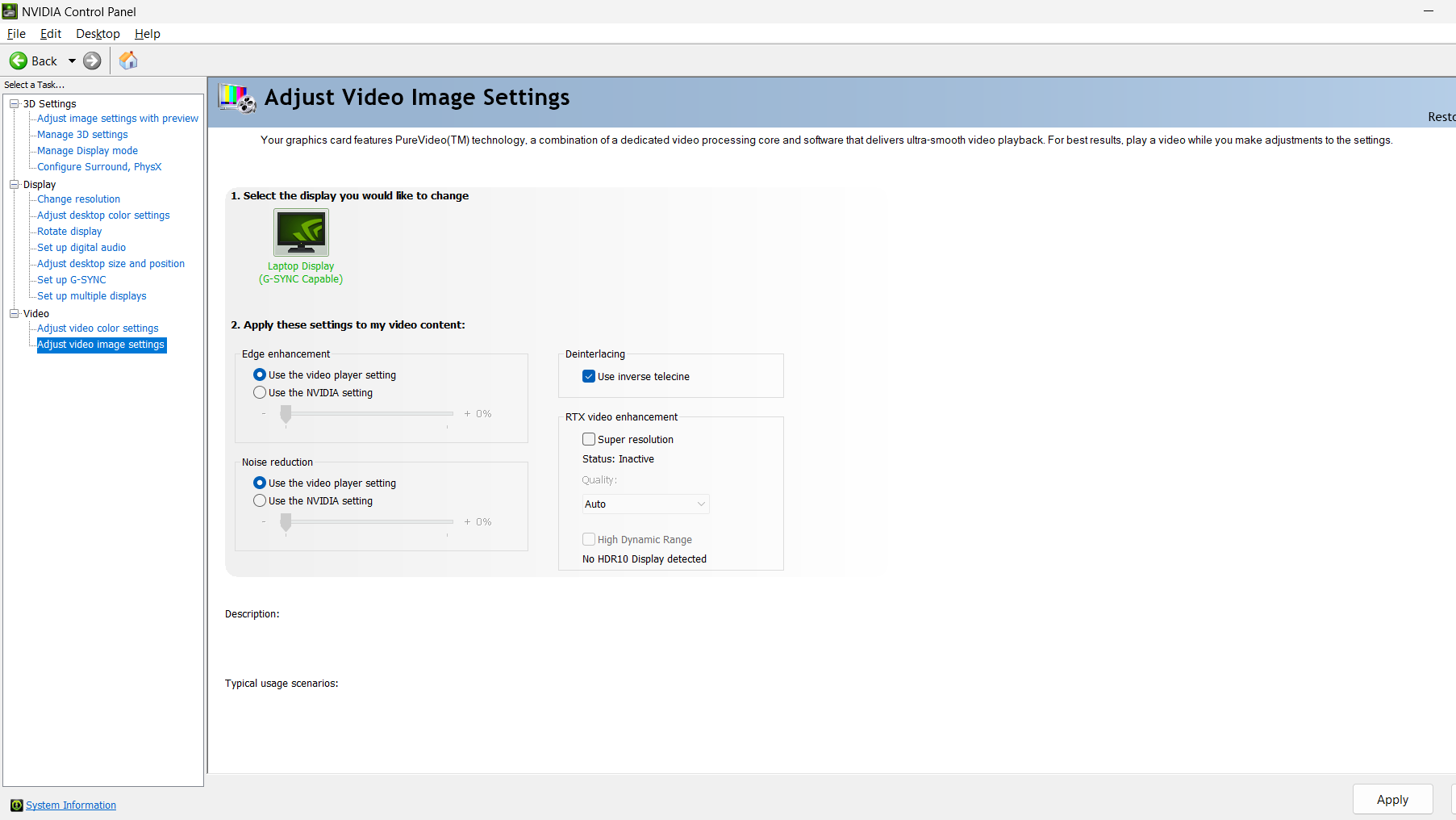Viewport: 1456px width, 820px height.
Task: Open Manage 3D settings page
Action: coord(82,135)
